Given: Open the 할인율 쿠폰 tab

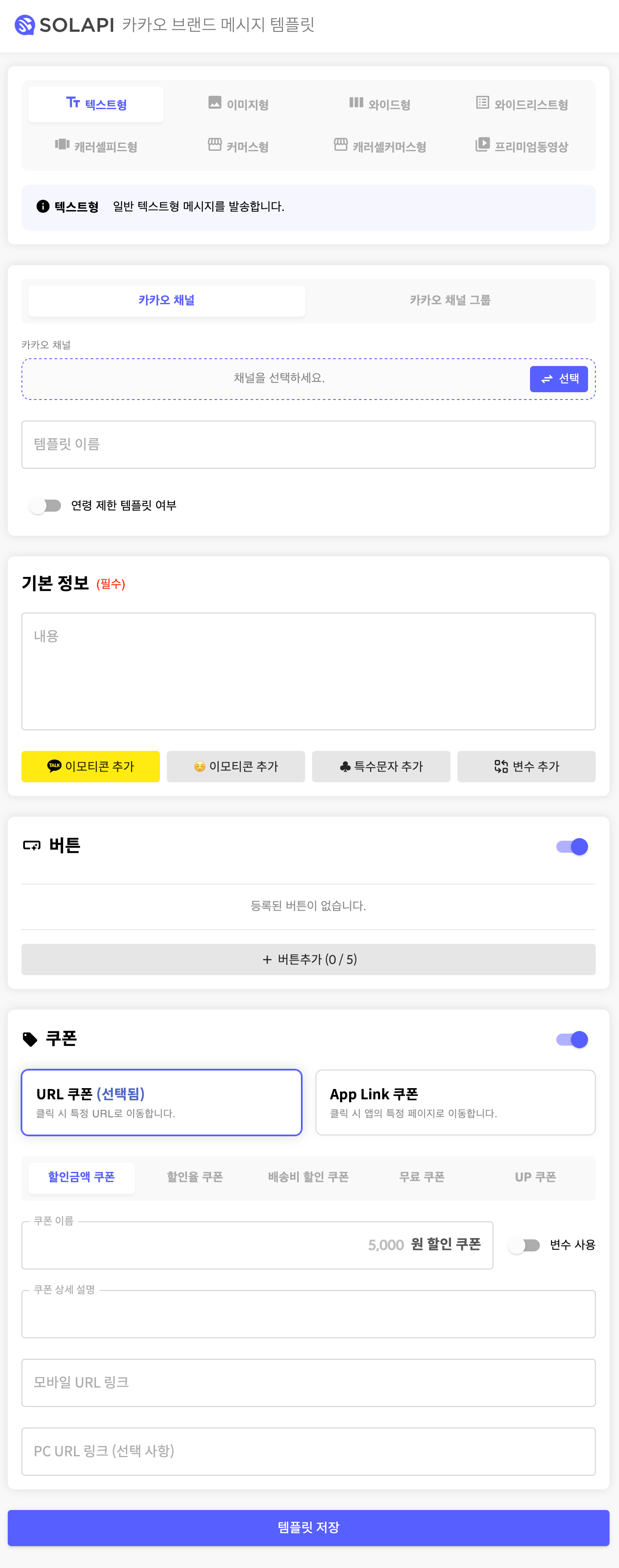Looking at the screenshot, I should 195,1177.
